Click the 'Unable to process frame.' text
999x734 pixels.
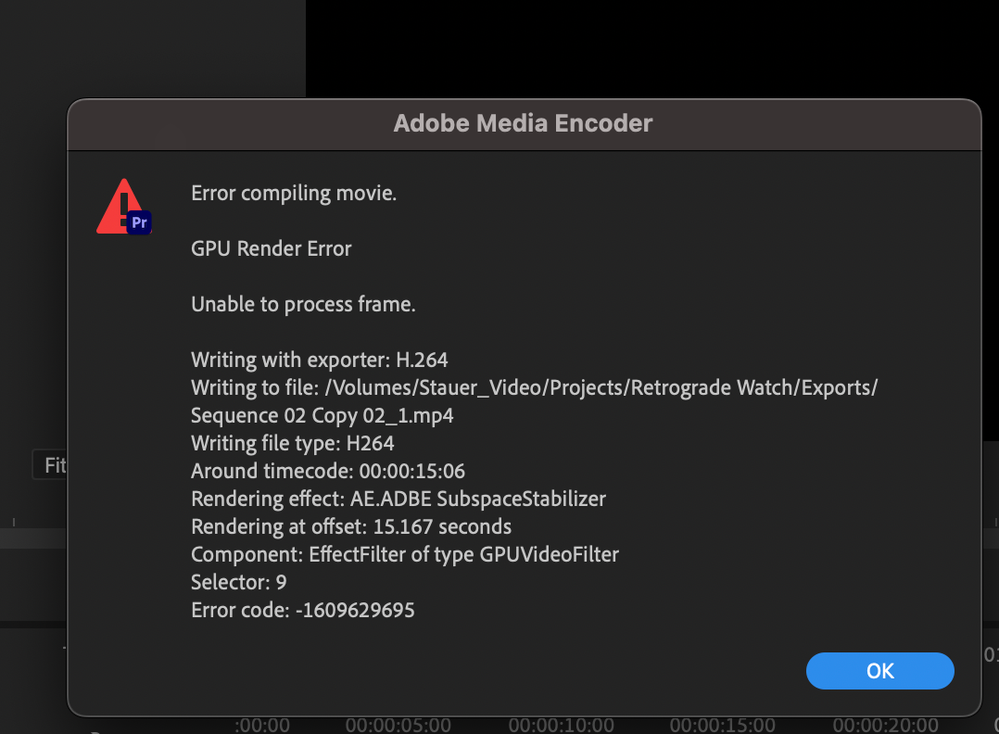tap(303, 304)
